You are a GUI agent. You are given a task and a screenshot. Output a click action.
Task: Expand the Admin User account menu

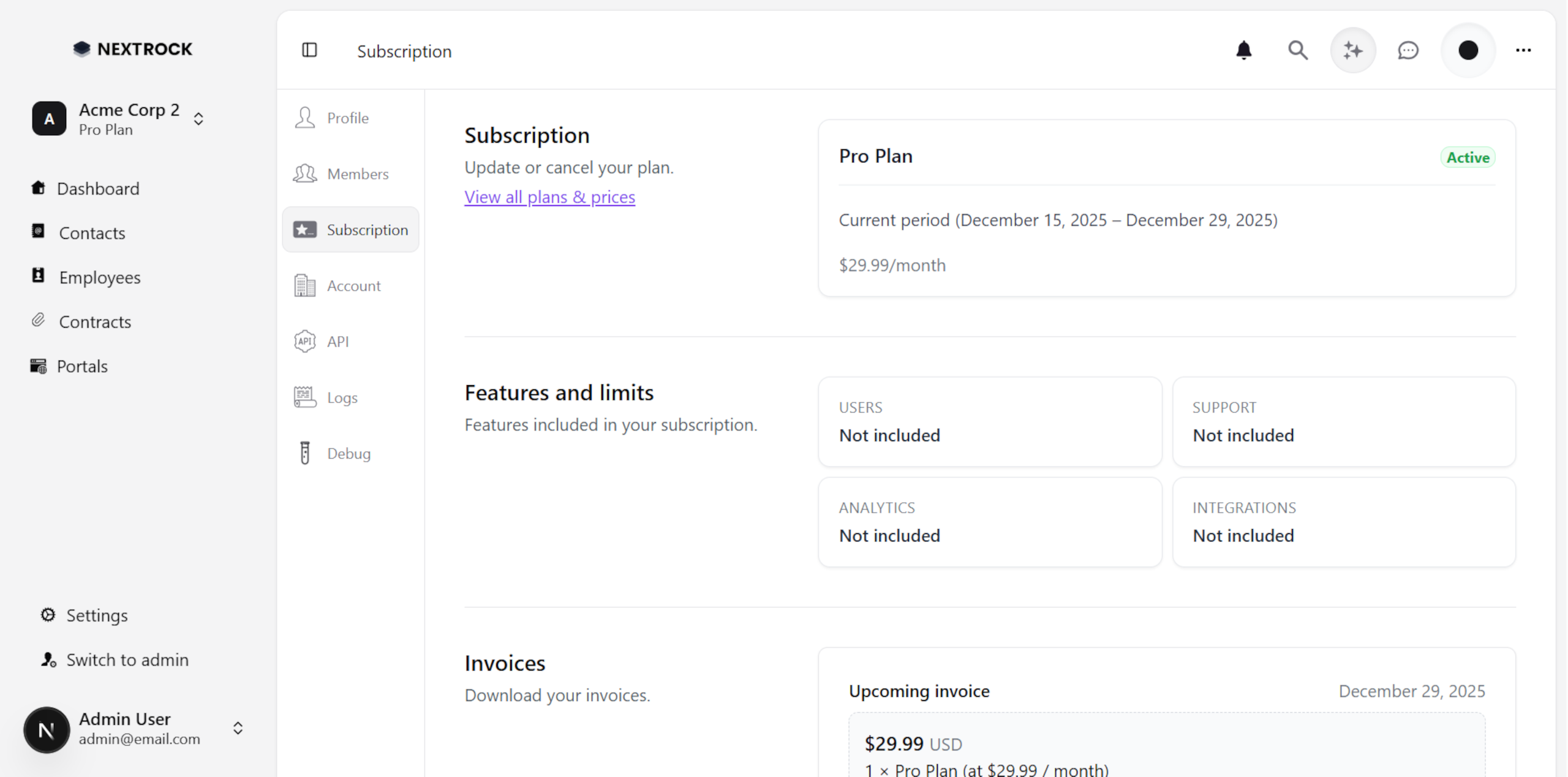tap(238, 729)
